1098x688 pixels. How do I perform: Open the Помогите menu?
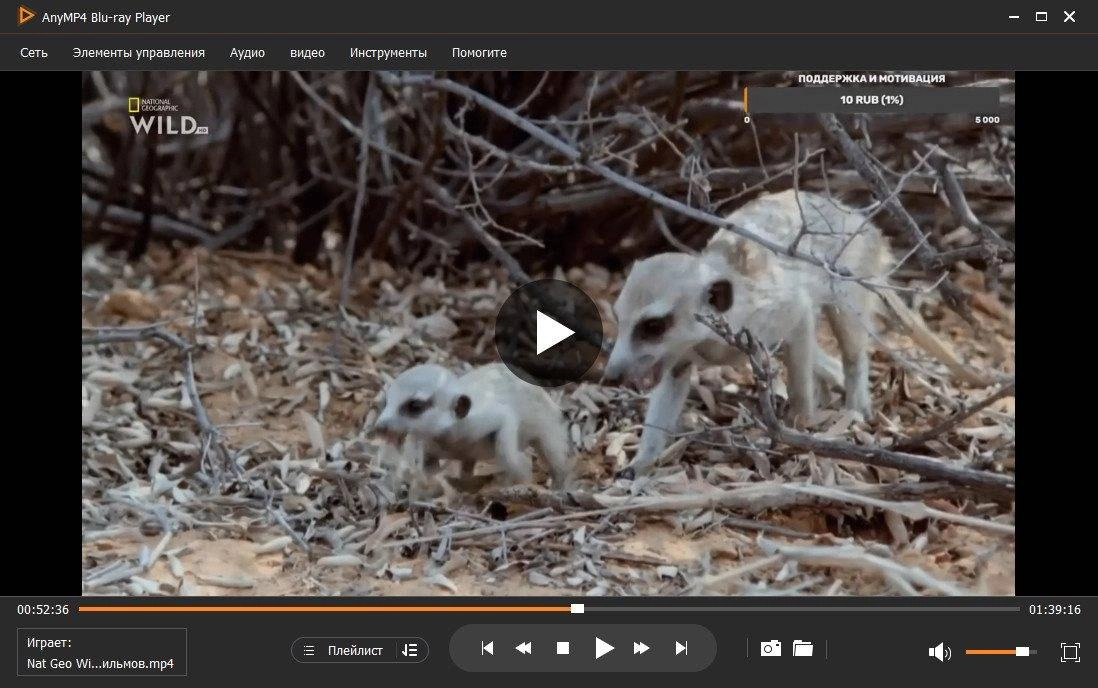479,53
